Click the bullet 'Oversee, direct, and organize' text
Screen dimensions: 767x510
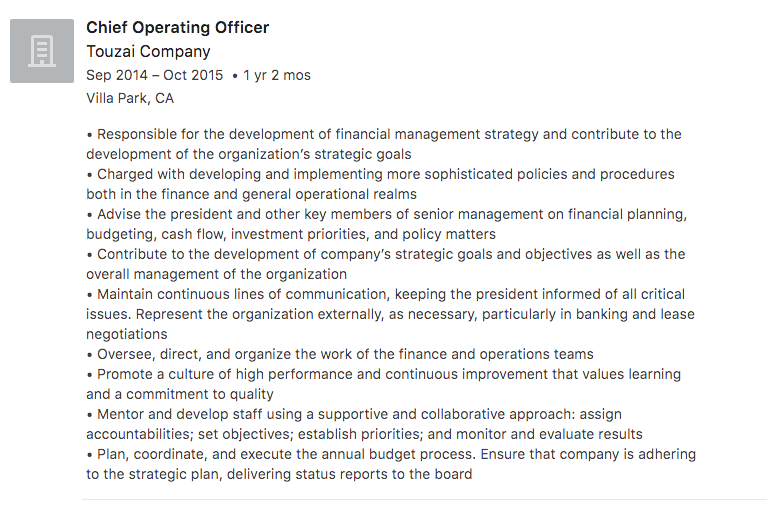coord(340,354)
